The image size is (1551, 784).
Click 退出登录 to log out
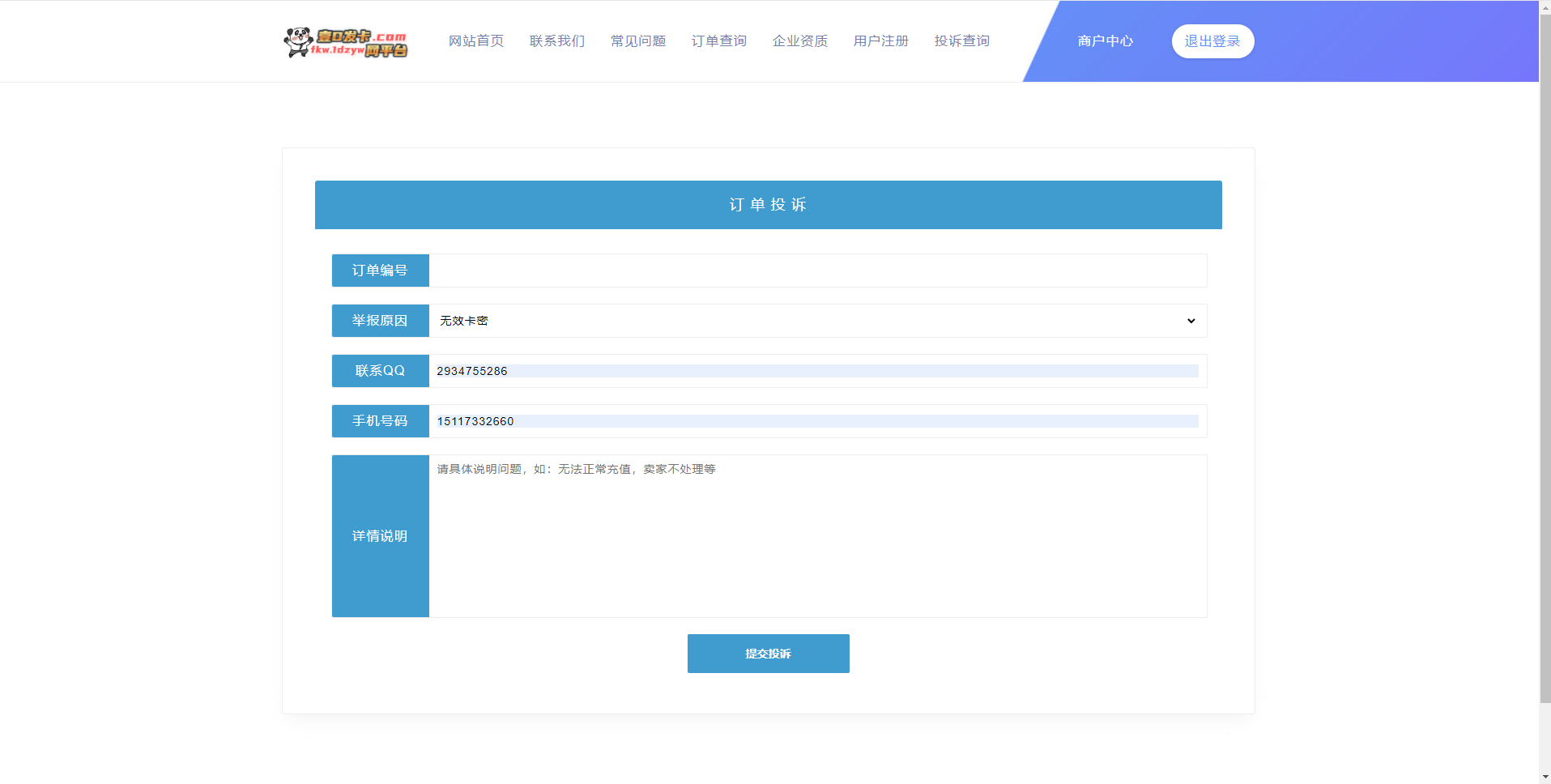click(x=1212, y=40)
